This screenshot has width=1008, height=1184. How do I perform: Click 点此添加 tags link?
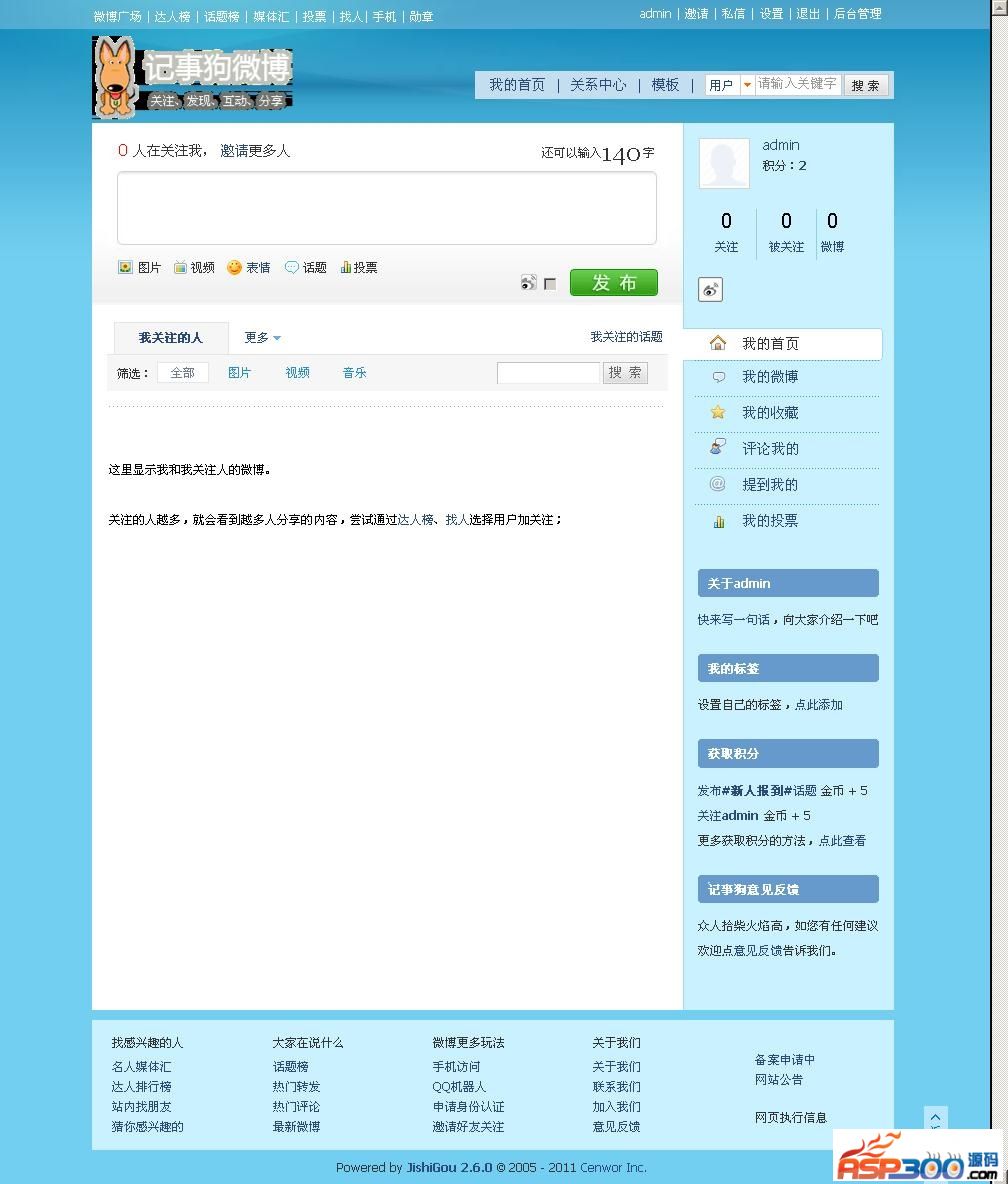tap(818, 705)
